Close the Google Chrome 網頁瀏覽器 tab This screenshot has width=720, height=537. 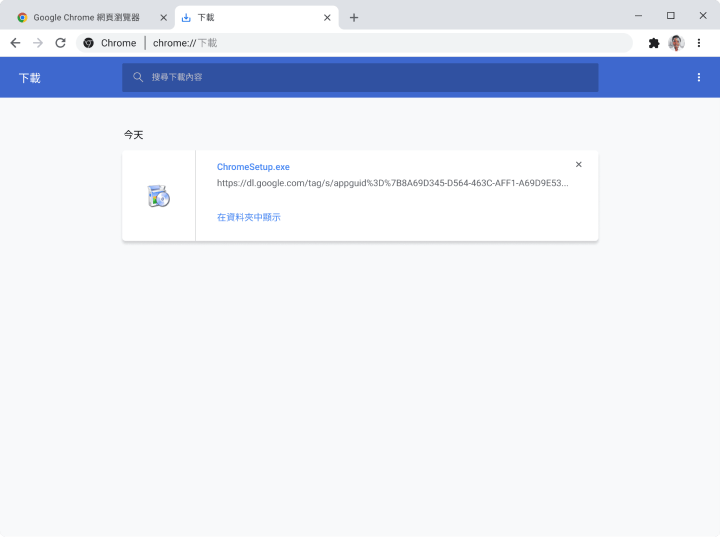click(x=164, y=17)
